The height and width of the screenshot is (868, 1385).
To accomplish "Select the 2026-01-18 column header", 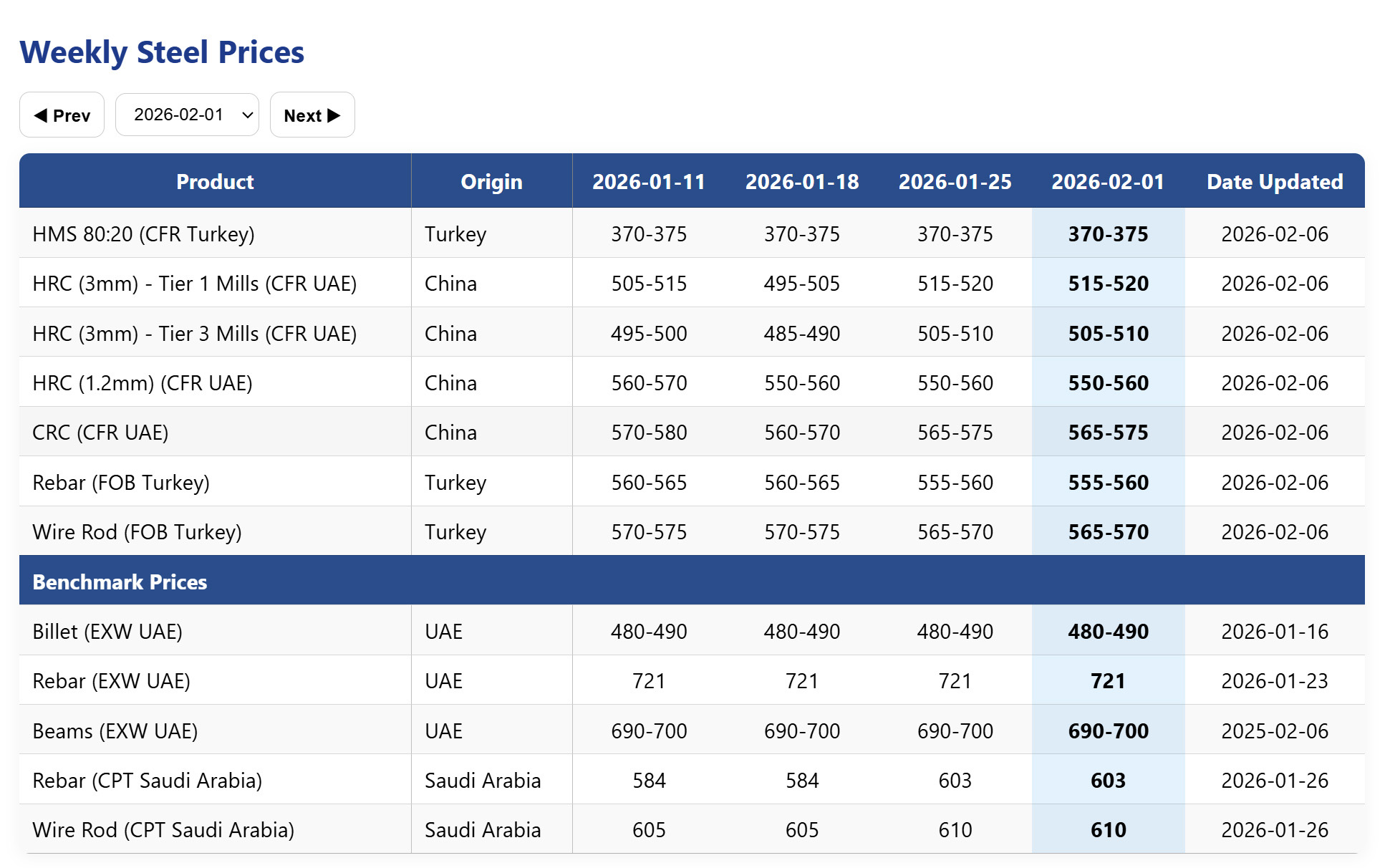I will tap(801, 182).
